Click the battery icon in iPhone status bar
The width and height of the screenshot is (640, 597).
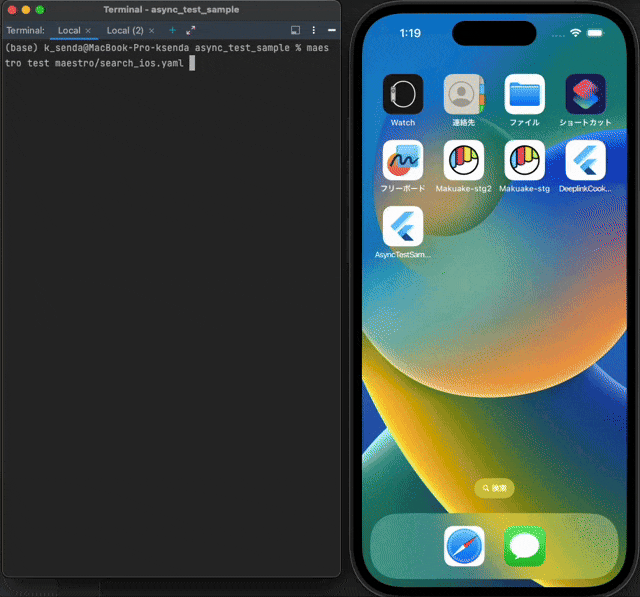pyautogui.click(x=594, y=33)
